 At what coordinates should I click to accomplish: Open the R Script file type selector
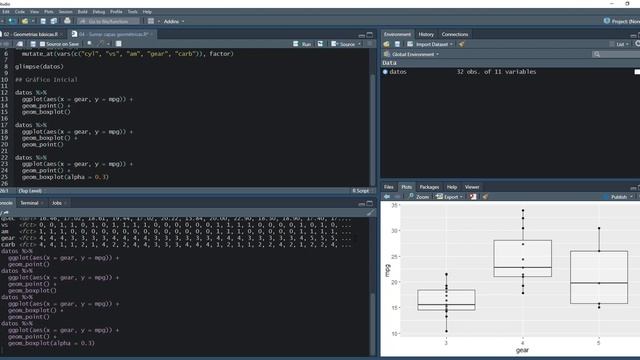pos(362,191)
